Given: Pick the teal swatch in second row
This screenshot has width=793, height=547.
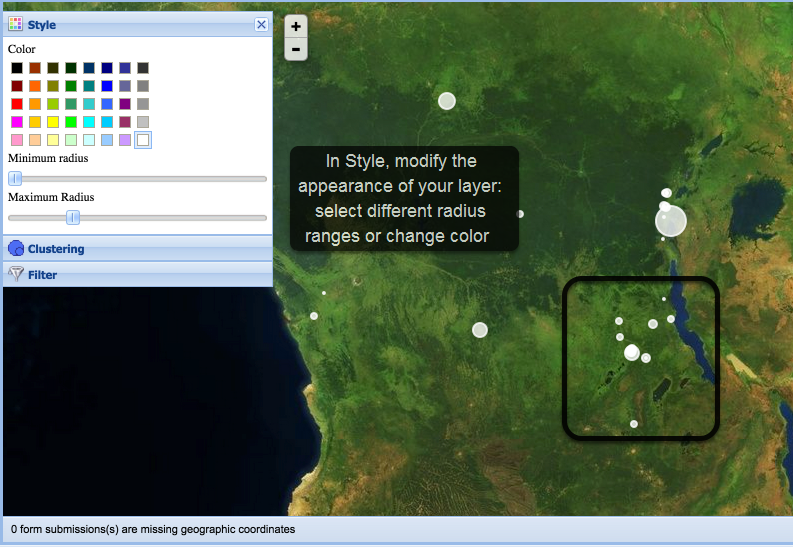Looking at the screenshot, I should coord(89,86).
